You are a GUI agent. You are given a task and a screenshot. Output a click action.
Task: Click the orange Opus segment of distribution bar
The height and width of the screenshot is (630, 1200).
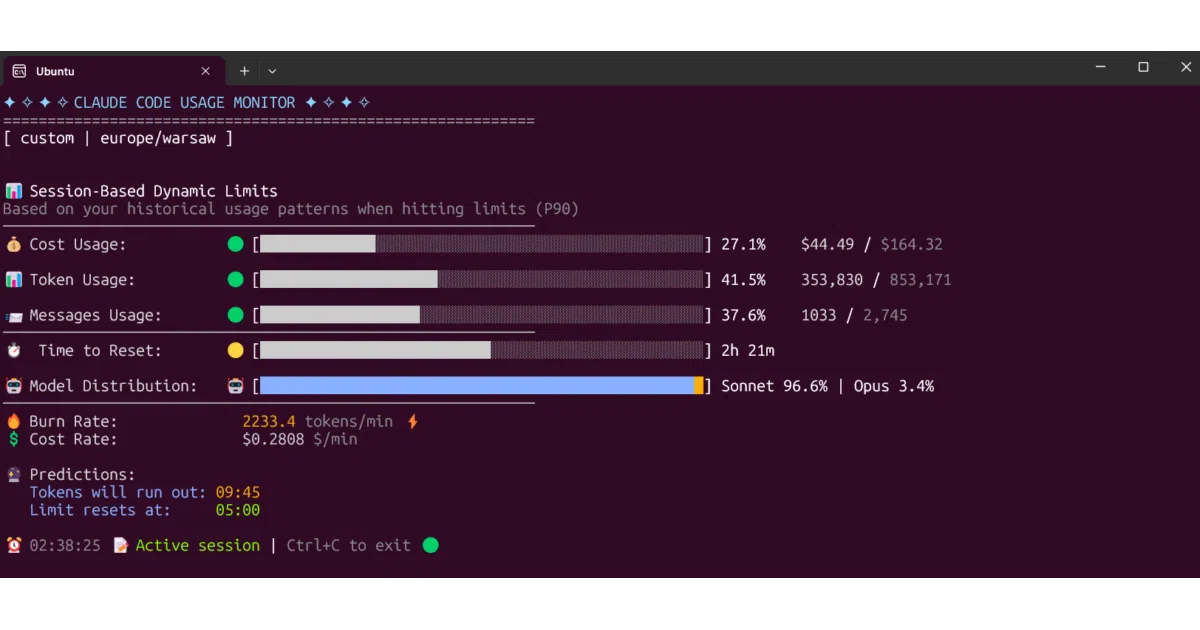click(699, 386)
